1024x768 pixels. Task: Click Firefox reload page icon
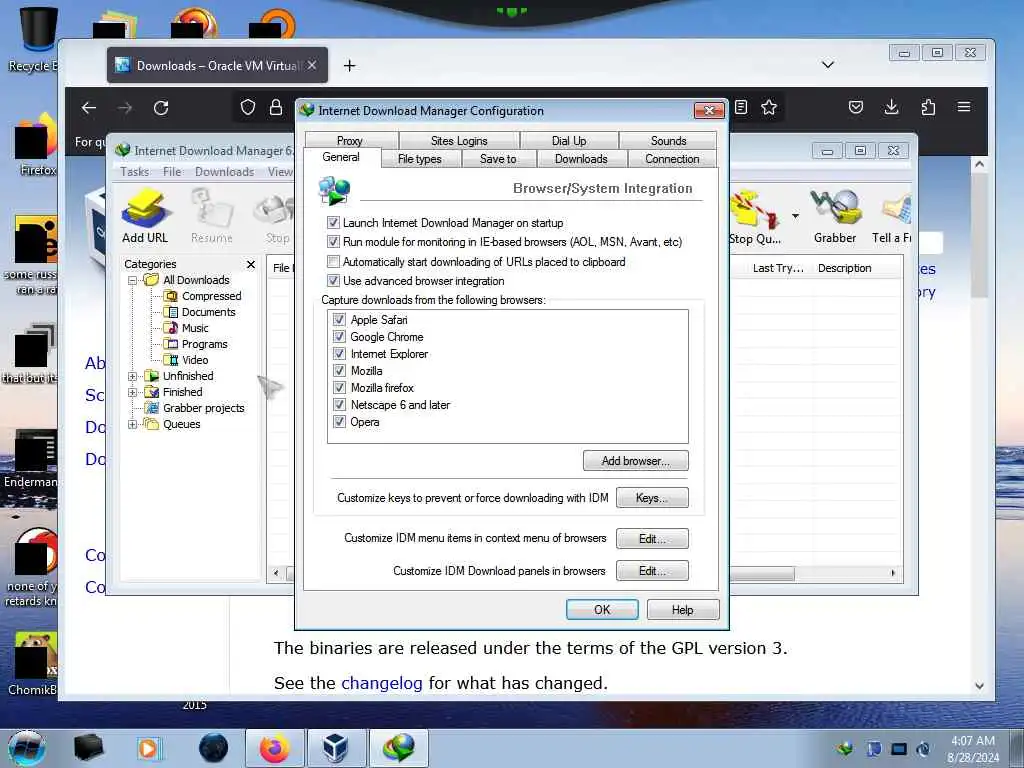(x=161, y=108)
